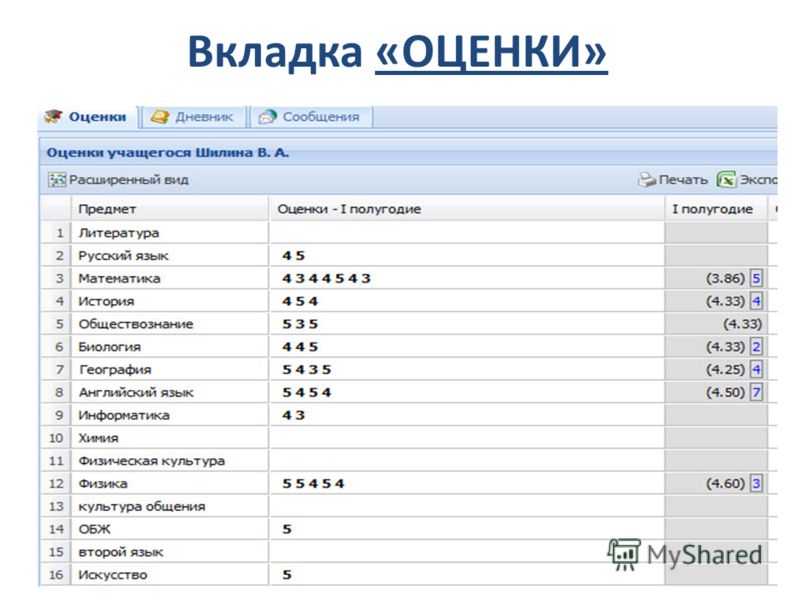The image size is (800, 600).
Task: Click the average (4.25) for География
Action: tap(726, 369)
